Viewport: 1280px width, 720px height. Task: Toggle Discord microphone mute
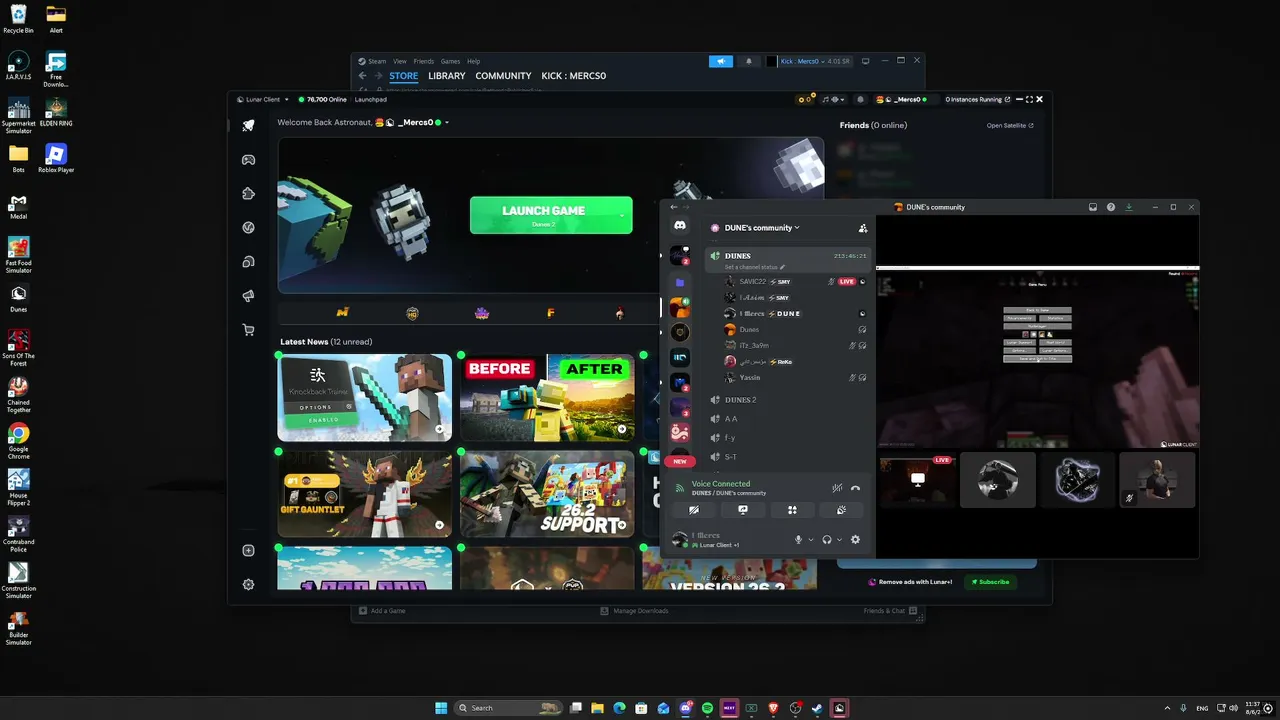click(798, 540)
